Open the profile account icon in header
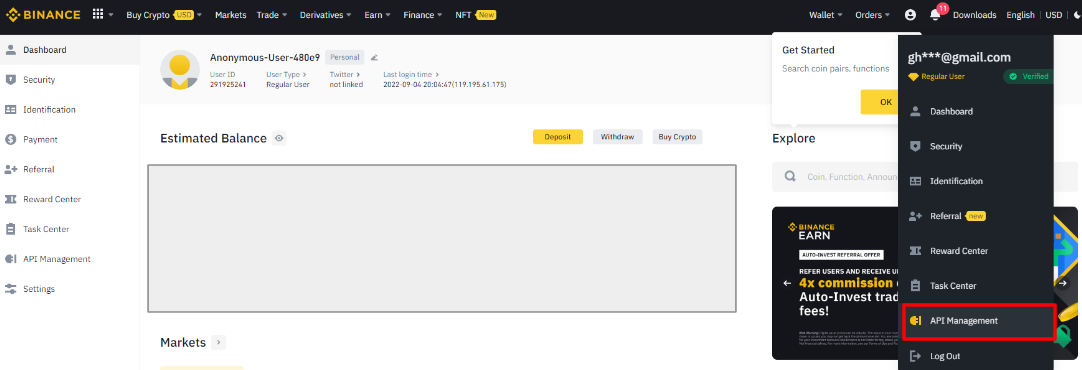Screen dimensions: 1082x370 (910, 14)
